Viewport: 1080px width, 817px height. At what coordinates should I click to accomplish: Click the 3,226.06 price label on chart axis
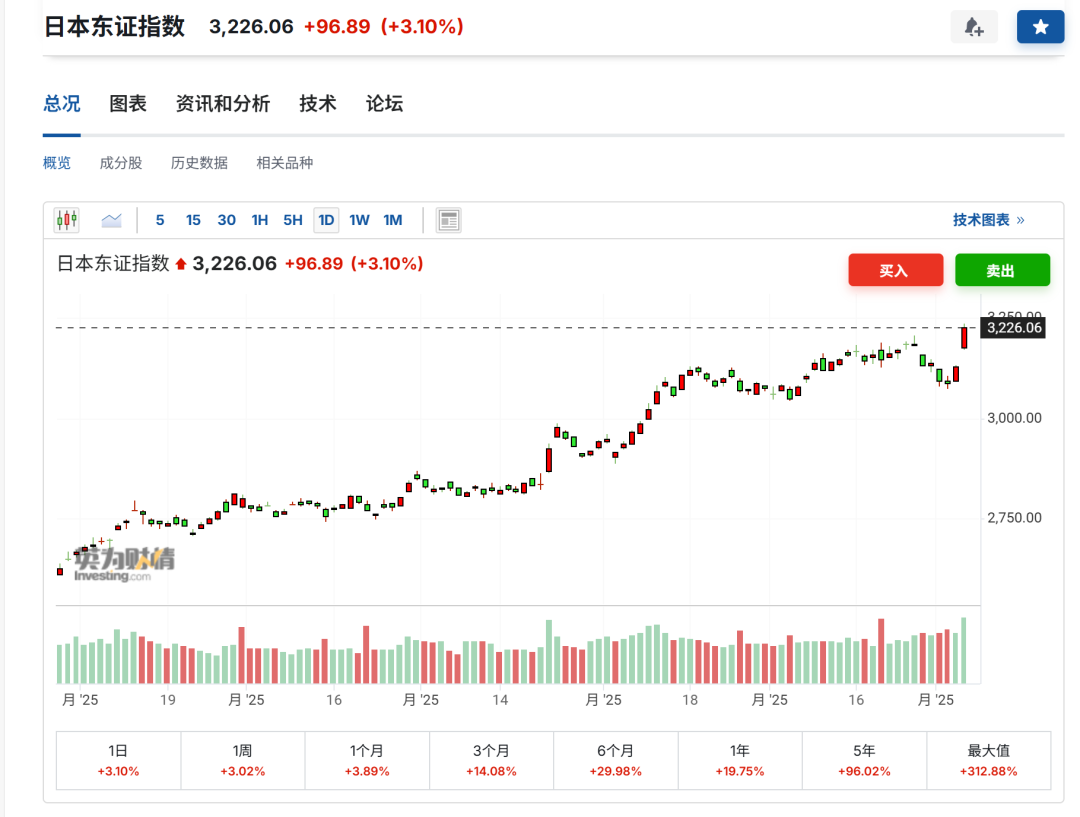pyautogui.click(x=1014, y=328)
